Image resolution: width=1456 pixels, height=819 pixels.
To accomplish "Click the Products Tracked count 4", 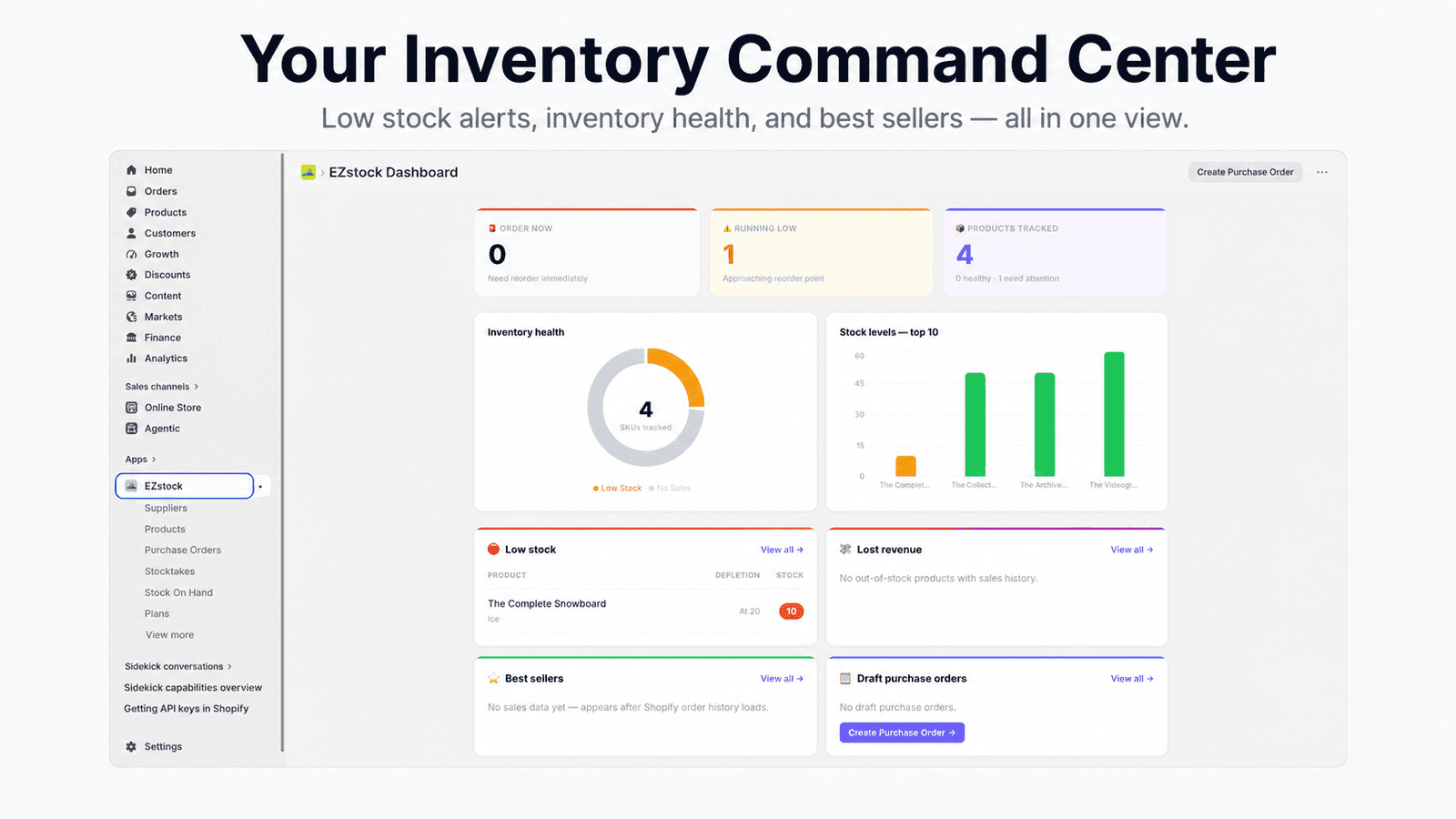I will (x=965, y=254).
